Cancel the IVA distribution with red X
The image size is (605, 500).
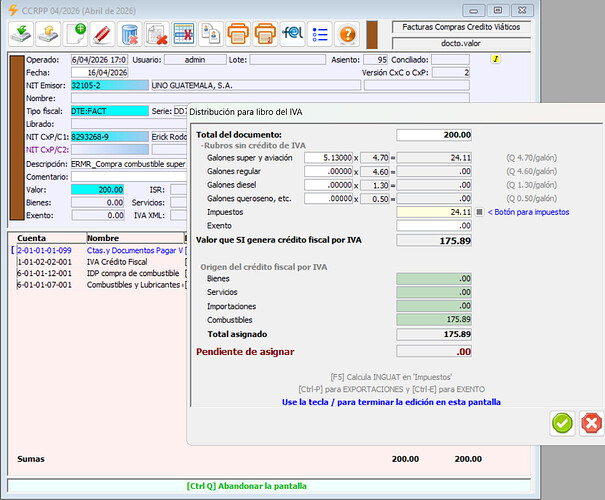point(591,423)
